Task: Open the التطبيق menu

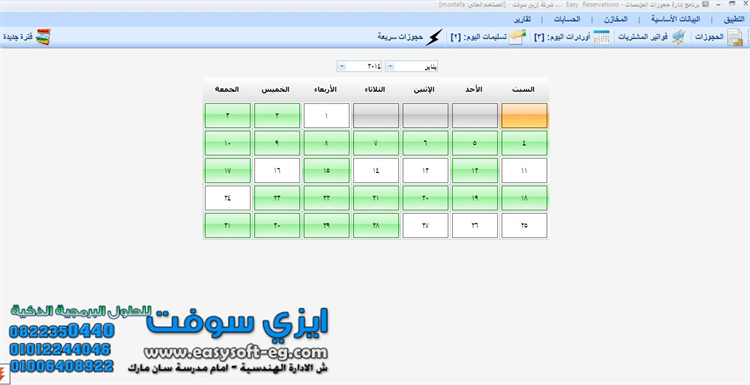Action: (733, 20)
